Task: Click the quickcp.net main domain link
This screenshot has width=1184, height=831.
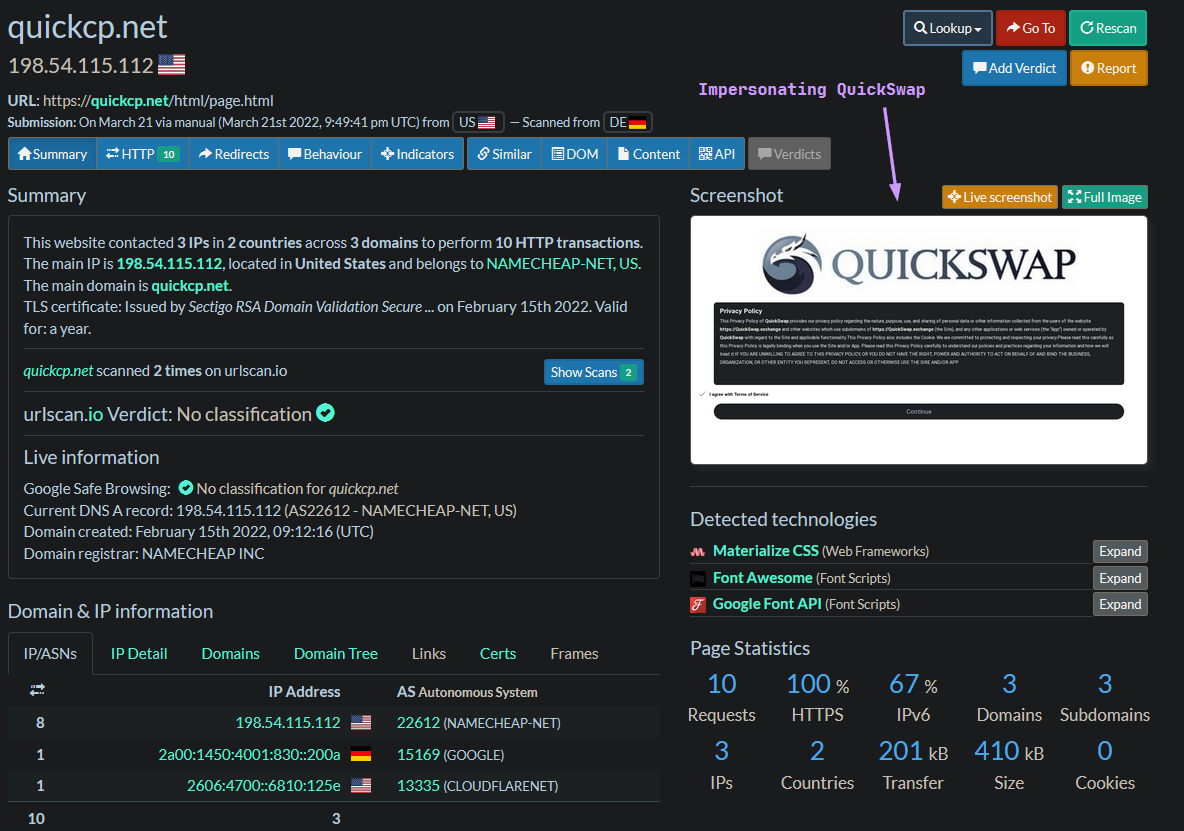Action: [x=190, y=286]
